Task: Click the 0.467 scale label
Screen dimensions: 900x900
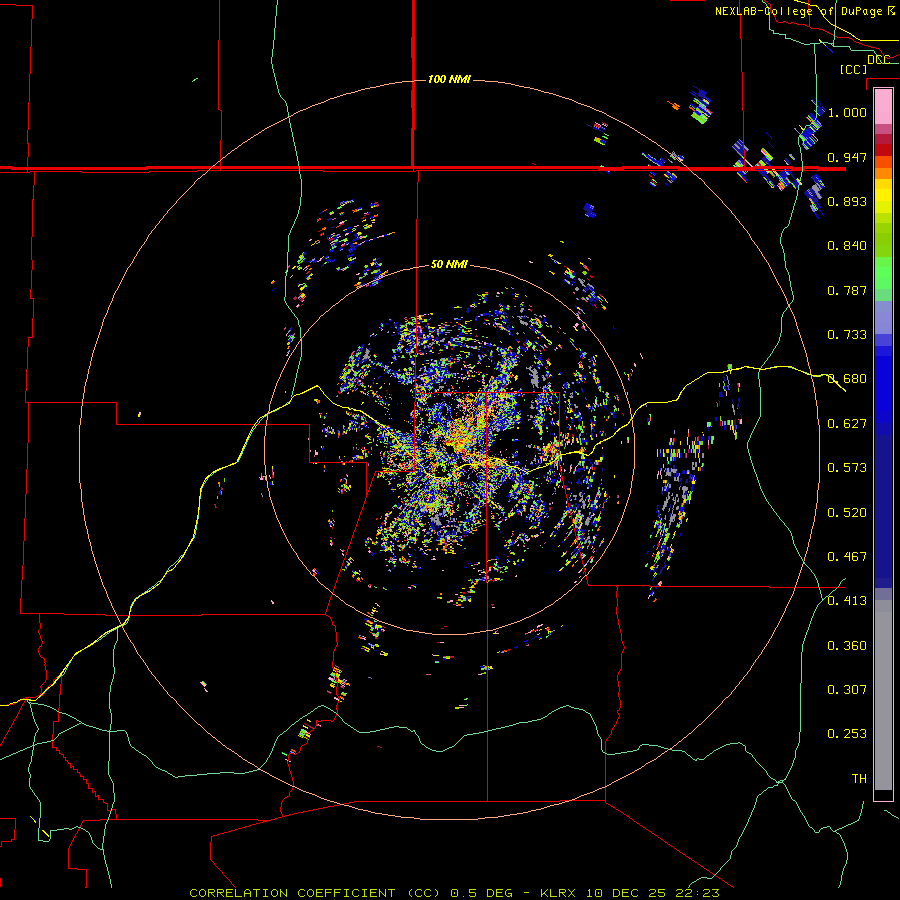Action: [x=847, y=557]
